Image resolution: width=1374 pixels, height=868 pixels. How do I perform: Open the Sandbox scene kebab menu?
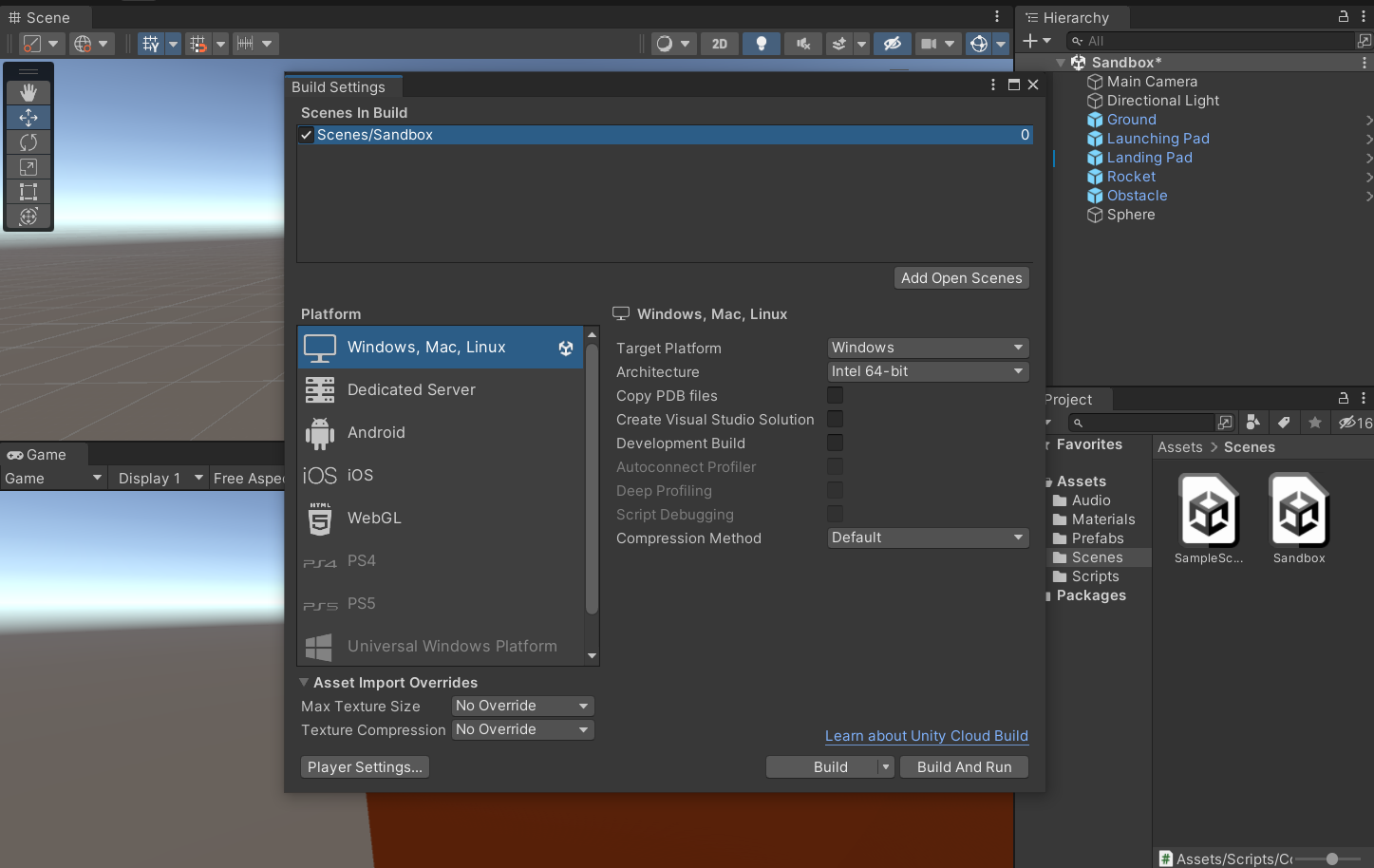click(1365, 63)
